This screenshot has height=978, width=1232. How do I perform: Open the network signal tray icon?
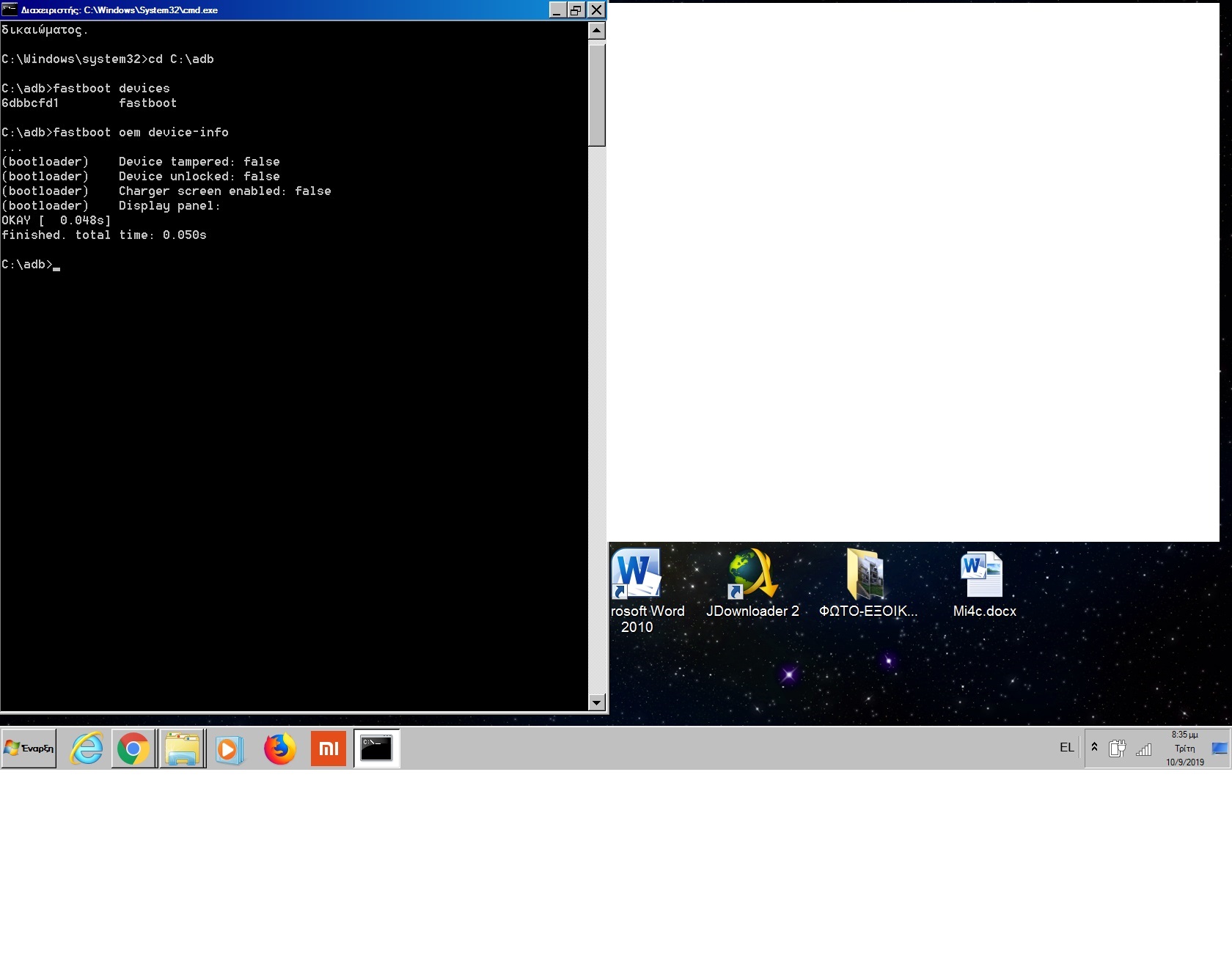(1143, 749)
